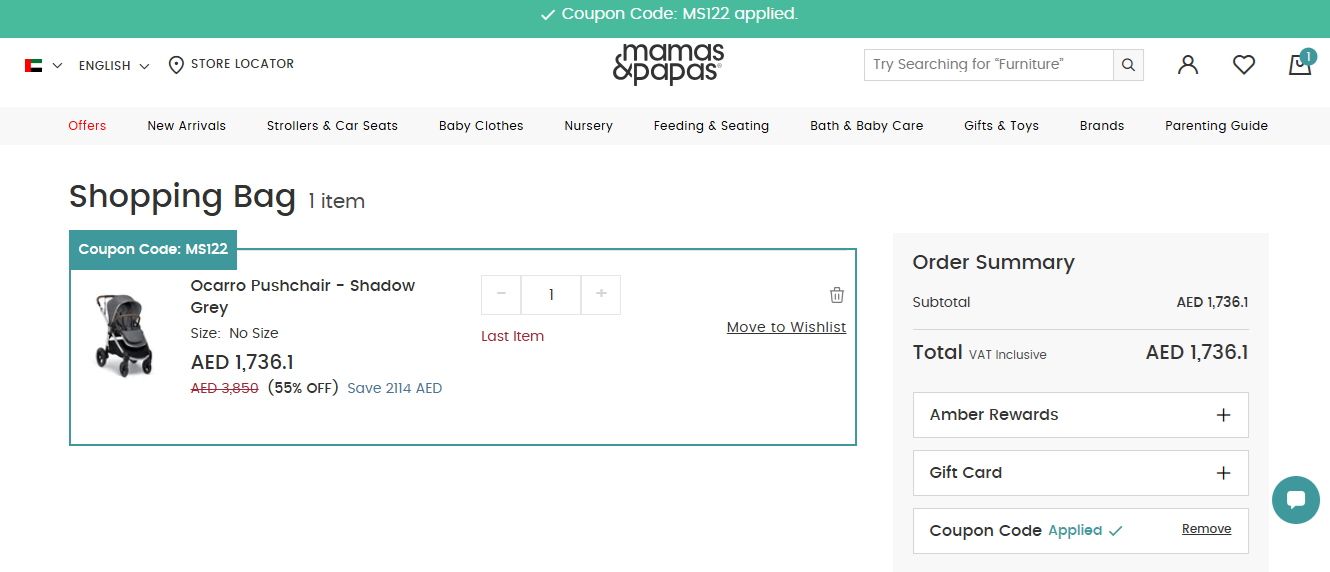Viewport: 1330px width, 572px height.
Task: Click the 'Size: No Size' text
Action: 235,333
